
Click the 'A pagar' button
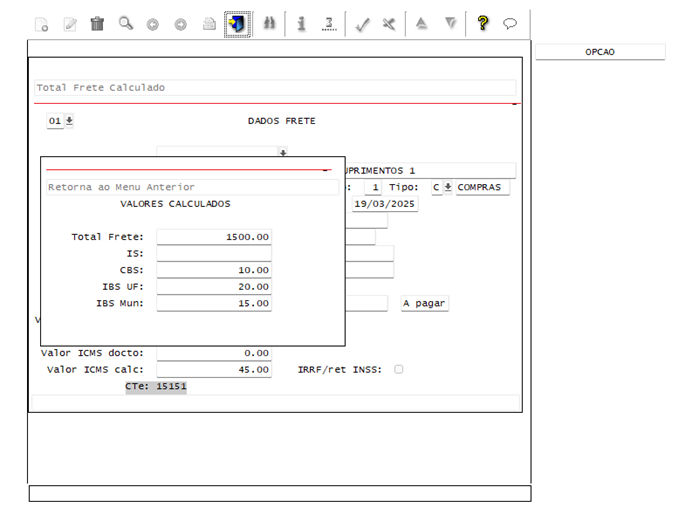tap(424, 303)
